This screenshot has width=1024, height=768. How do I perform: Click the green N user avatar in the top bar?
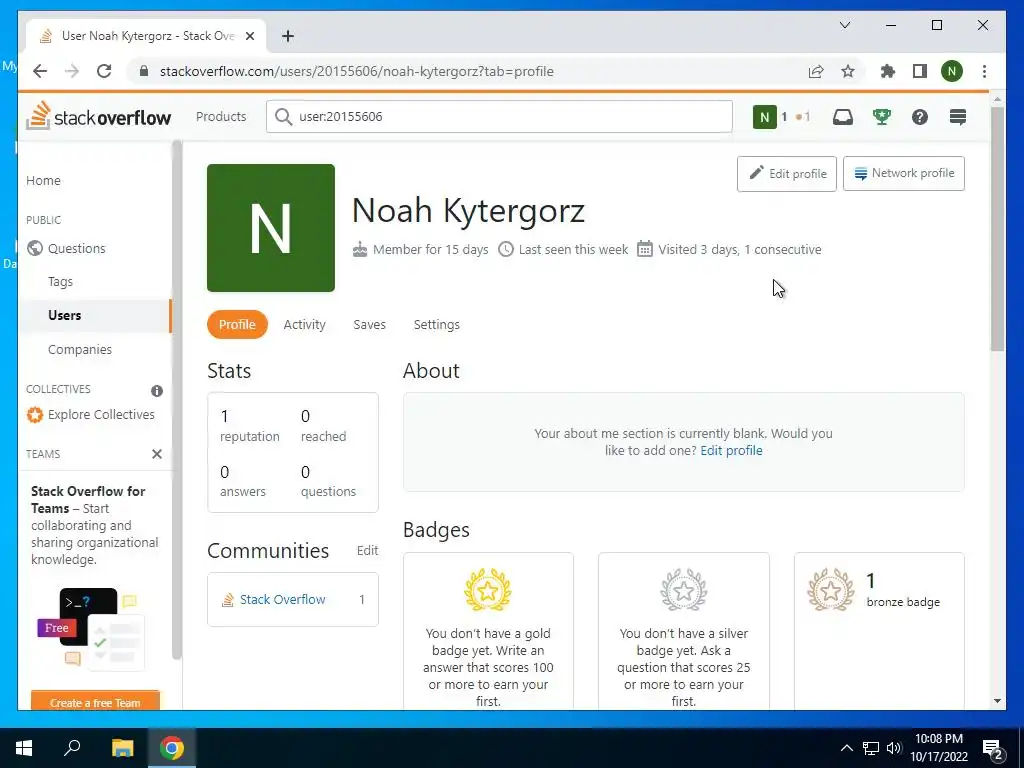pyautogui.click(x=764, y=117)
